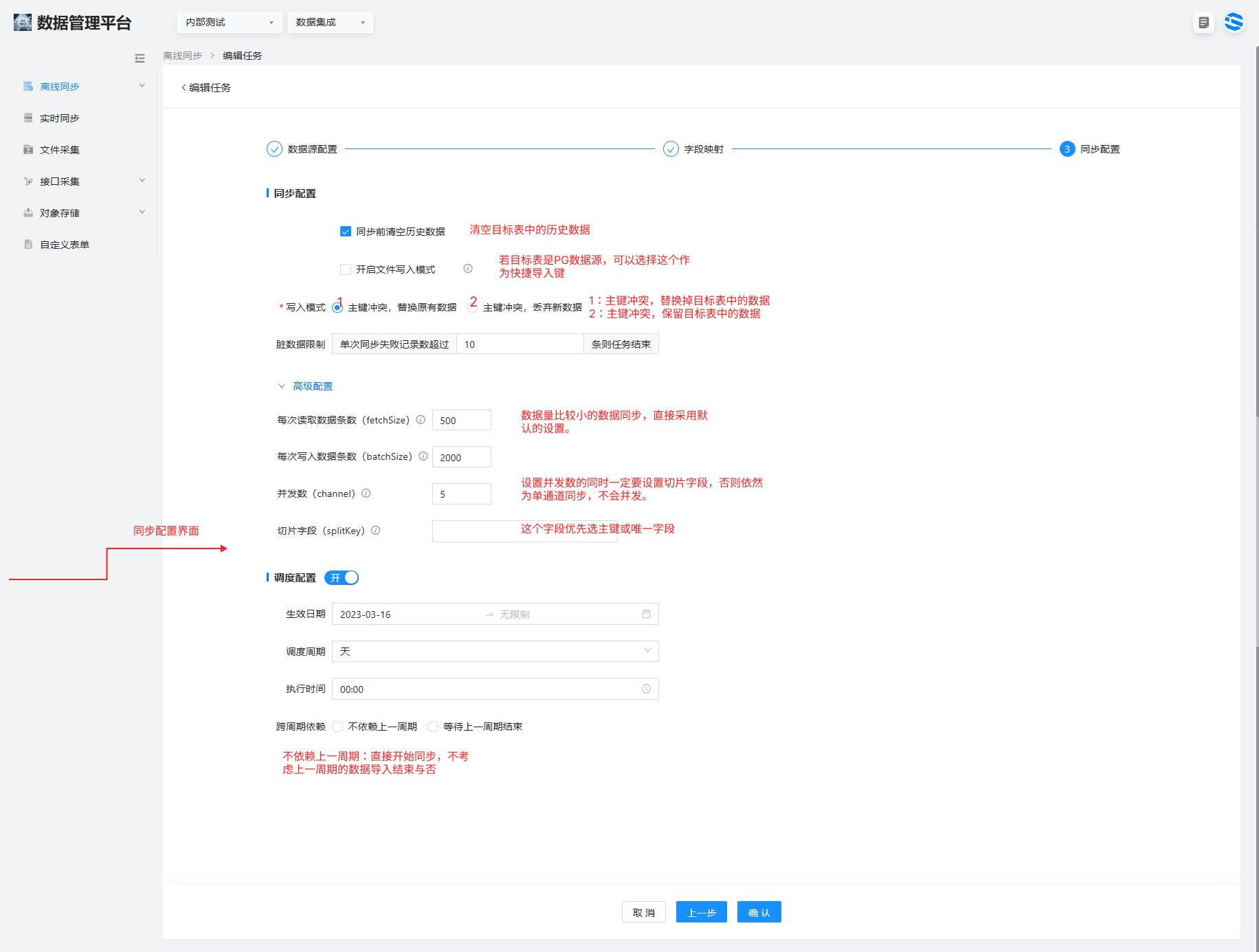
Task: Open the 内部测试 project dropdown
Action: [229, 23]
